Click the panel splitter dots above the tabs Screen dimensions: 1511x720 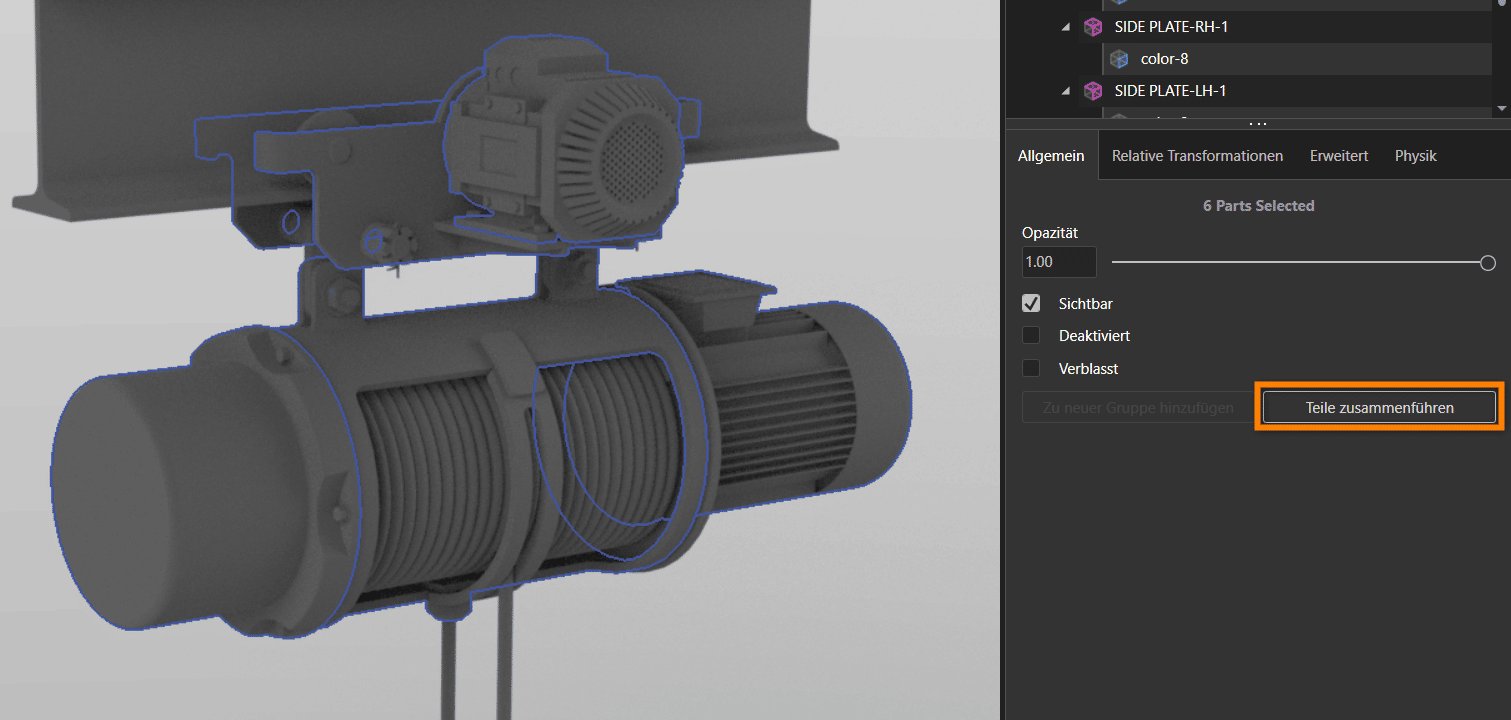click(1257, 124)
